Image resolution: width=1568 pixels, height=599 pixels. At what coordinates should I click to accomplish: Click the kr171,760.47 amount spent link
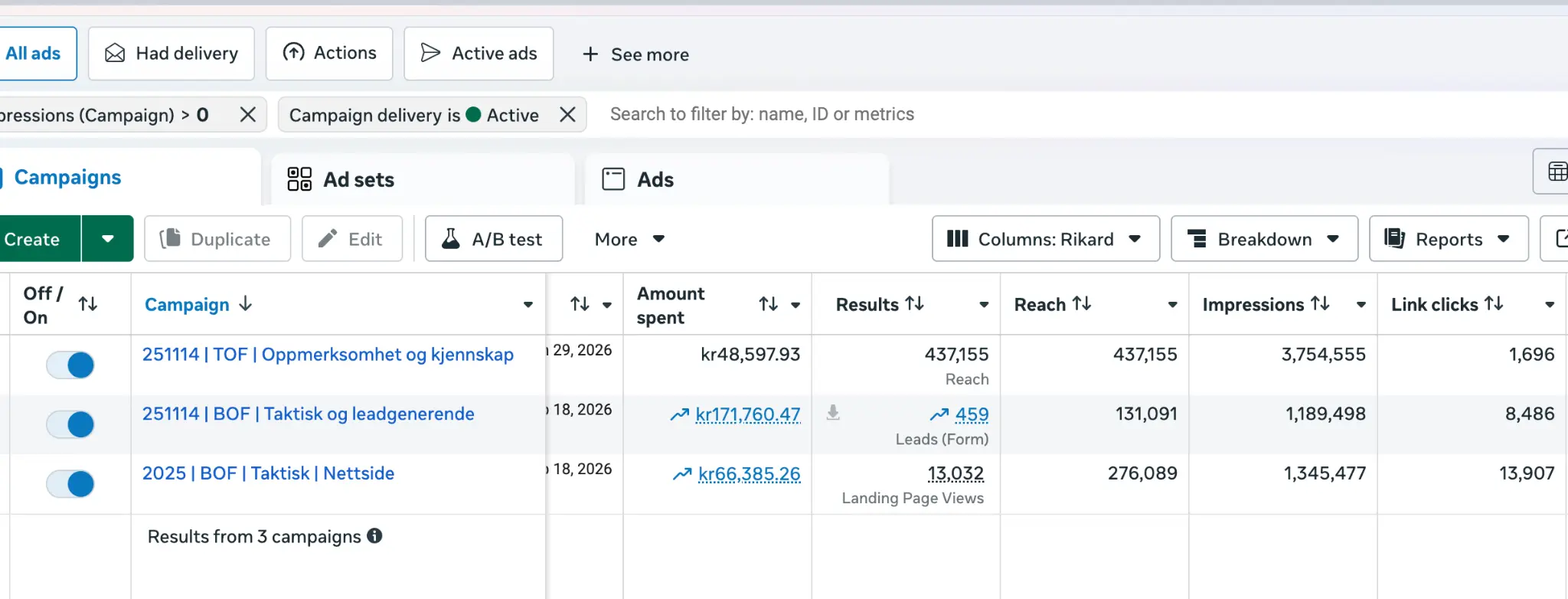748,414
